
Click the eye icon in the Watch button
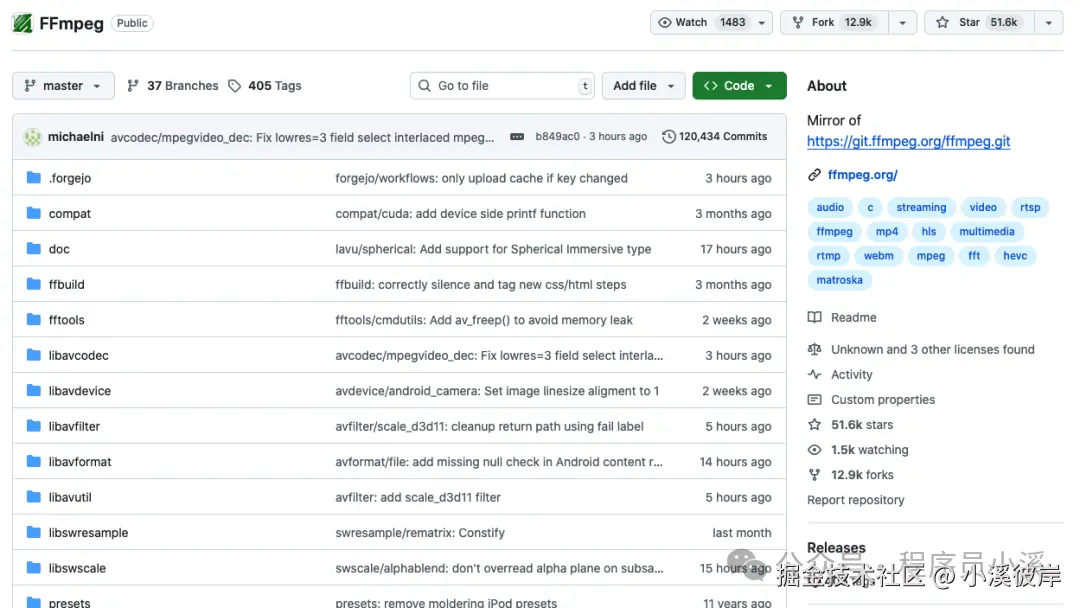tap(665, 23)
